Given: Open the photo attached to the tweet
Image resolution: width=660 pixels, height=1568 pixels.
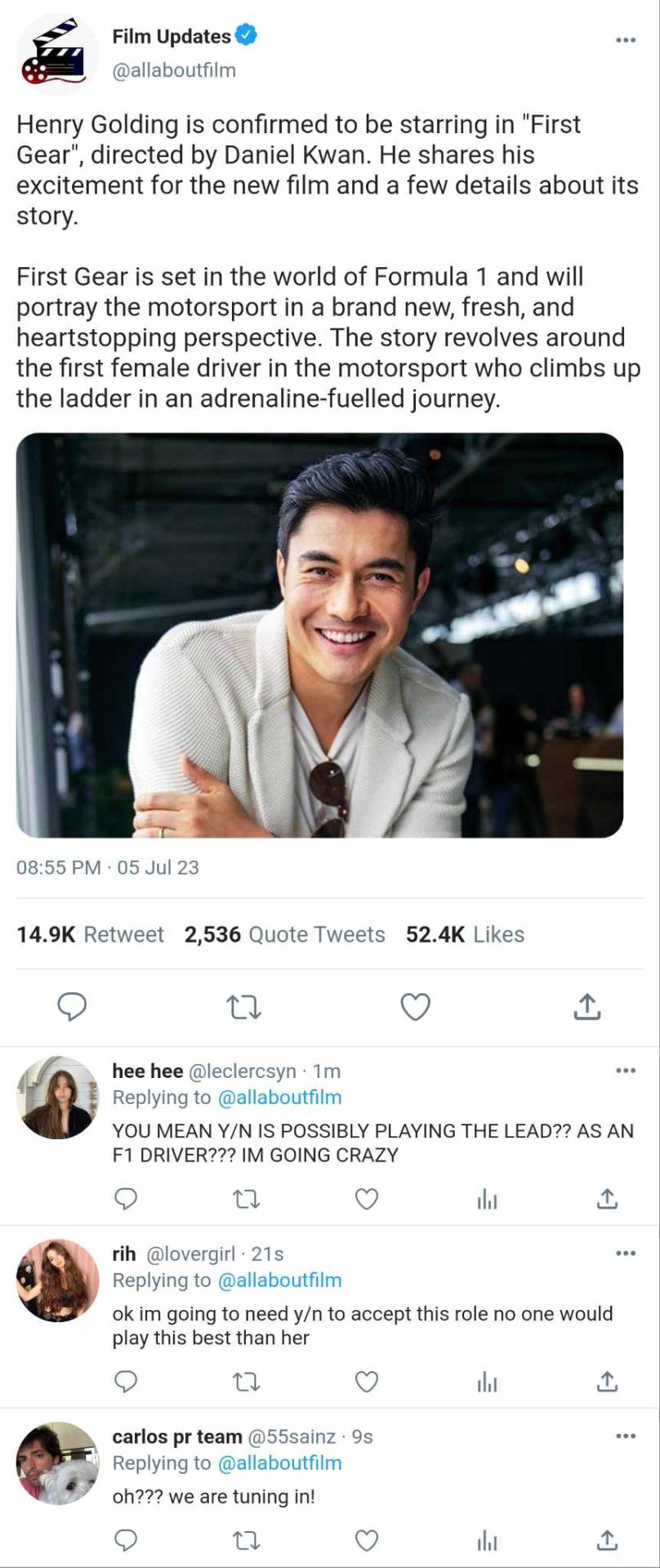Looking at the screenshot, I should coord(319,635).
